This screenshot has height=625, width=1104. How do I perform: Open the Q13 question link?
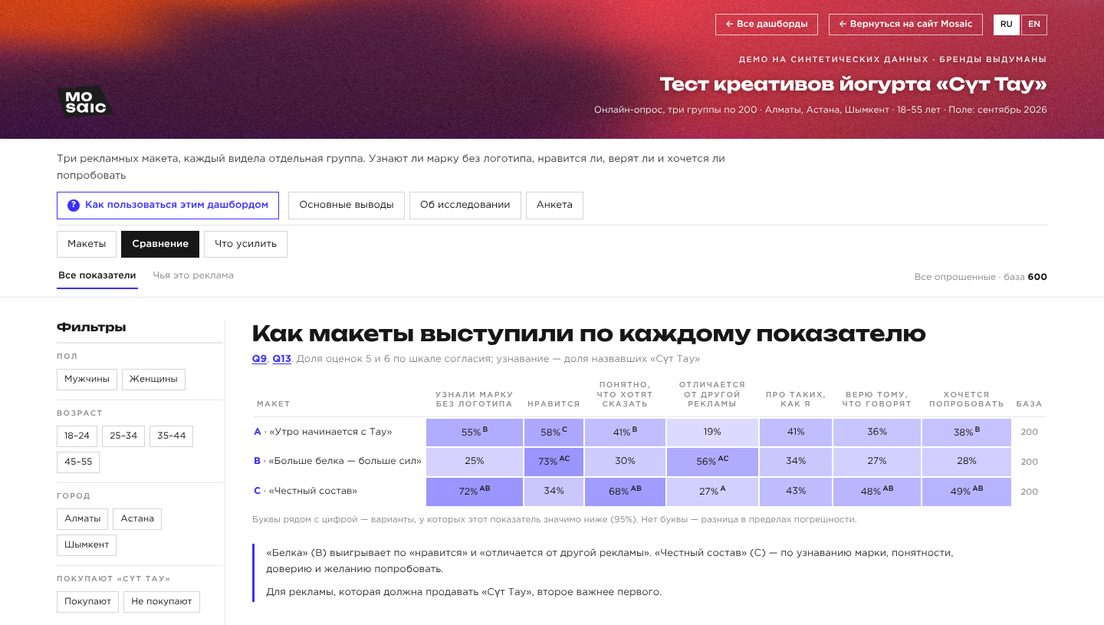[282, 359]
